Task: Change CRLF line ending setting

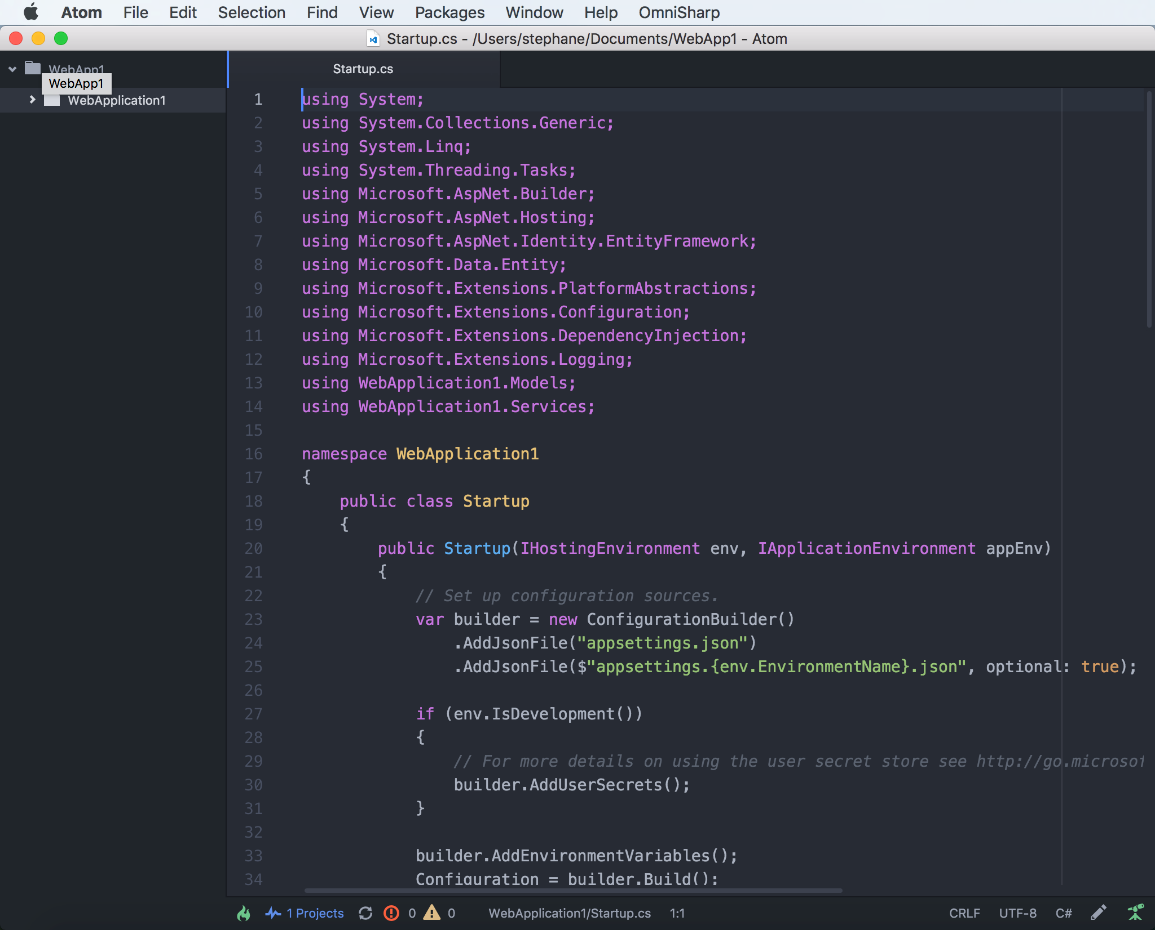Action: click(x=964, y=913)
